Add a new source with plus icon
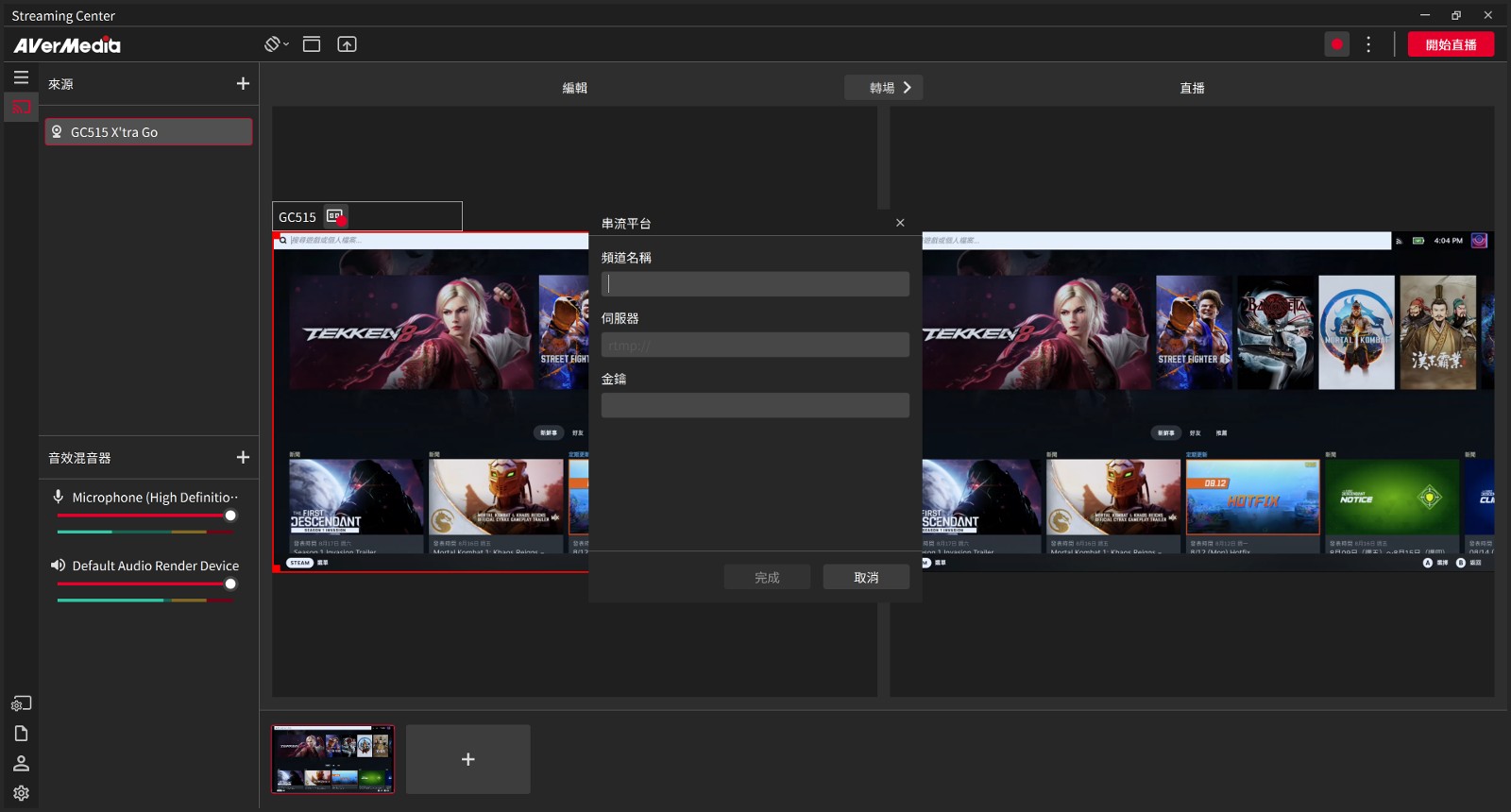This screenshot has width=1511, height=812. coord(243,84)
